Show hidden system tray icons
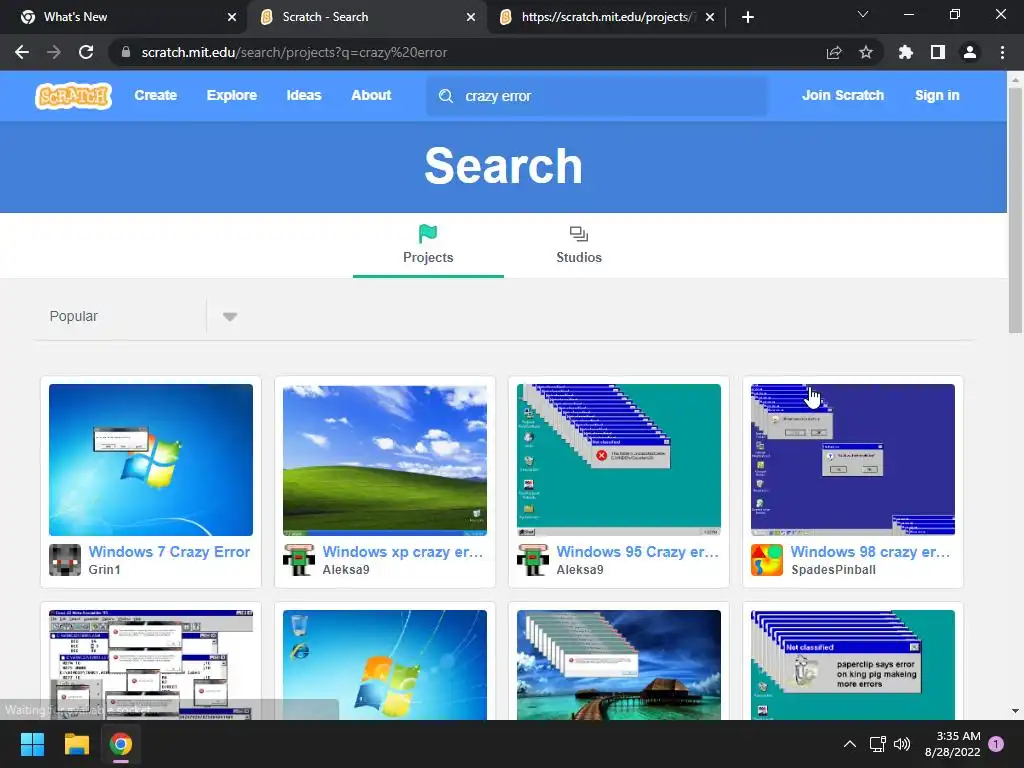Viewport: 1024px width, 768px height. [x=850, y=744]
